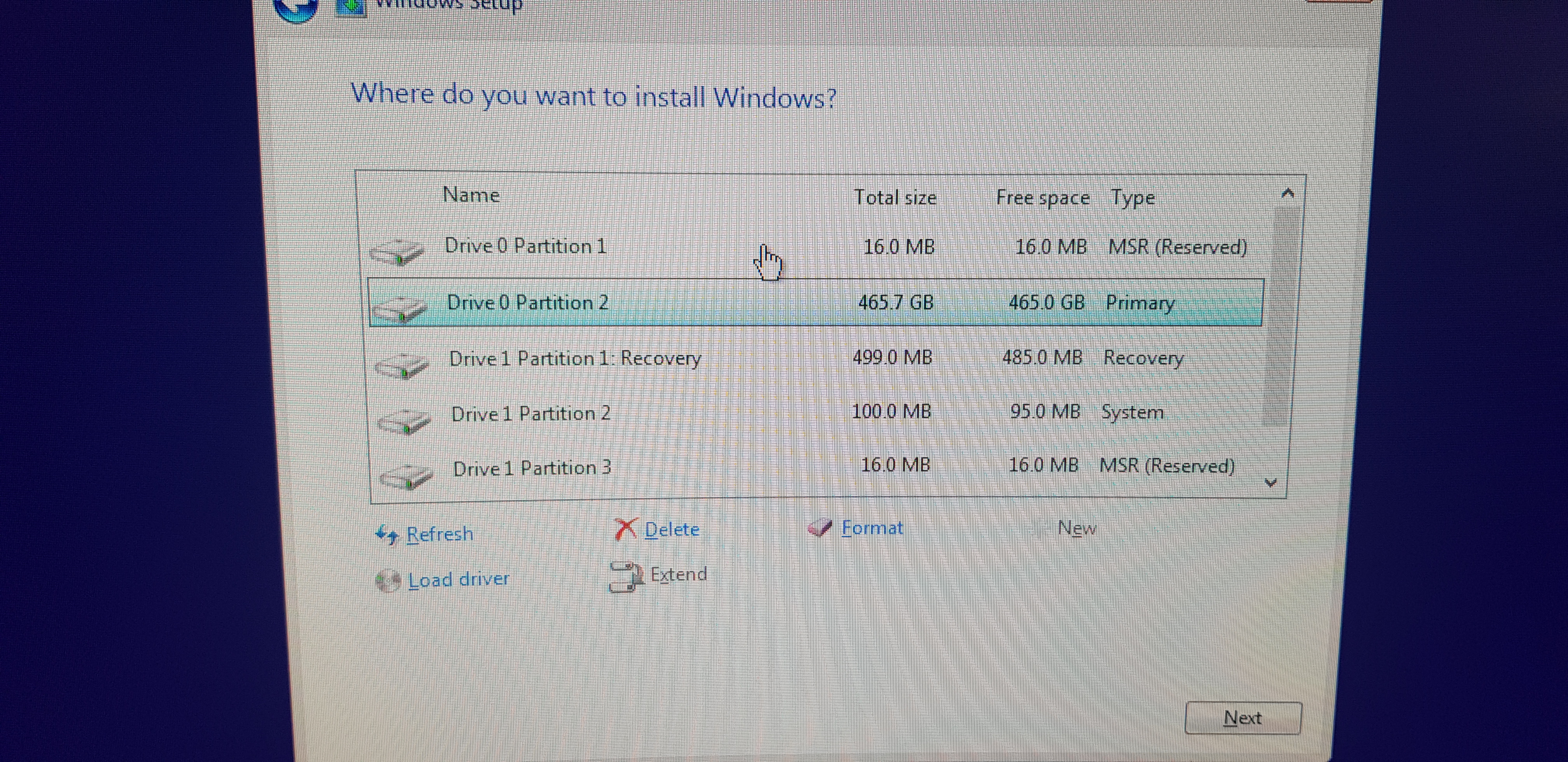Click the Total size column header

point(895,197)
